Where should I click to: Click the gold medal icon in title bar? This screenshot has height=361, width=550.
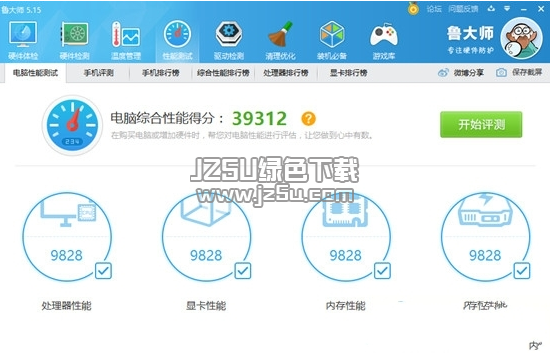click(x=414, y=8)
